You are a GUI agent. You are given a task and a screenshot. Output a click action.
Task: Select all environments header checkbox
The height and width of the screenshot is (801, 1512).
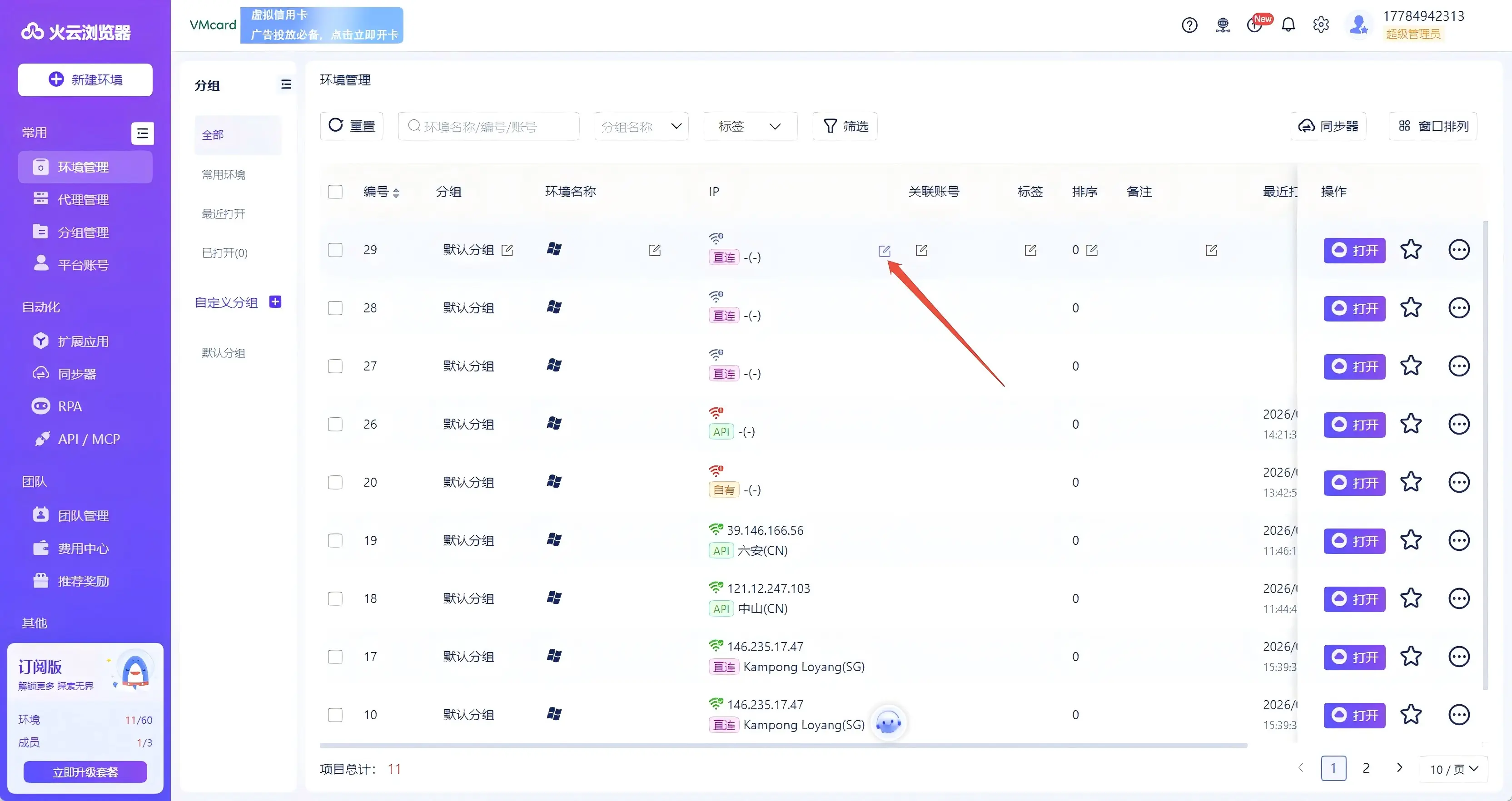335,192
